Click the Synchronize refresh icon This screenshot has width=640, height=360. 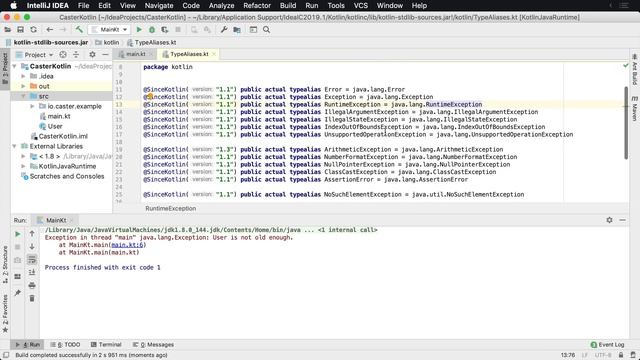click(x=33, y=30)
